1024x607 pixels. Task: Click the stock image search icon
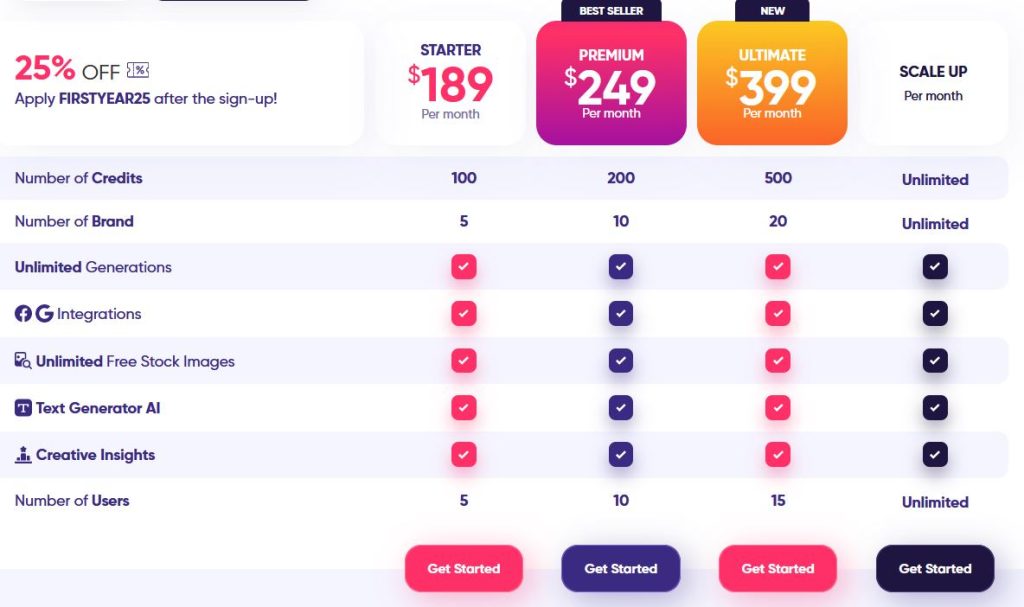(x=23, y=361)
